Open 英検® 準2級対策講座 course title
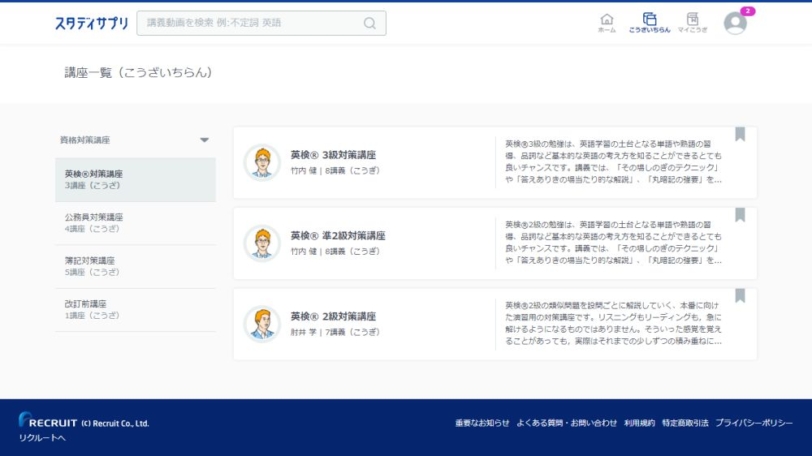 pyautogui.click(x=338, y=236)
